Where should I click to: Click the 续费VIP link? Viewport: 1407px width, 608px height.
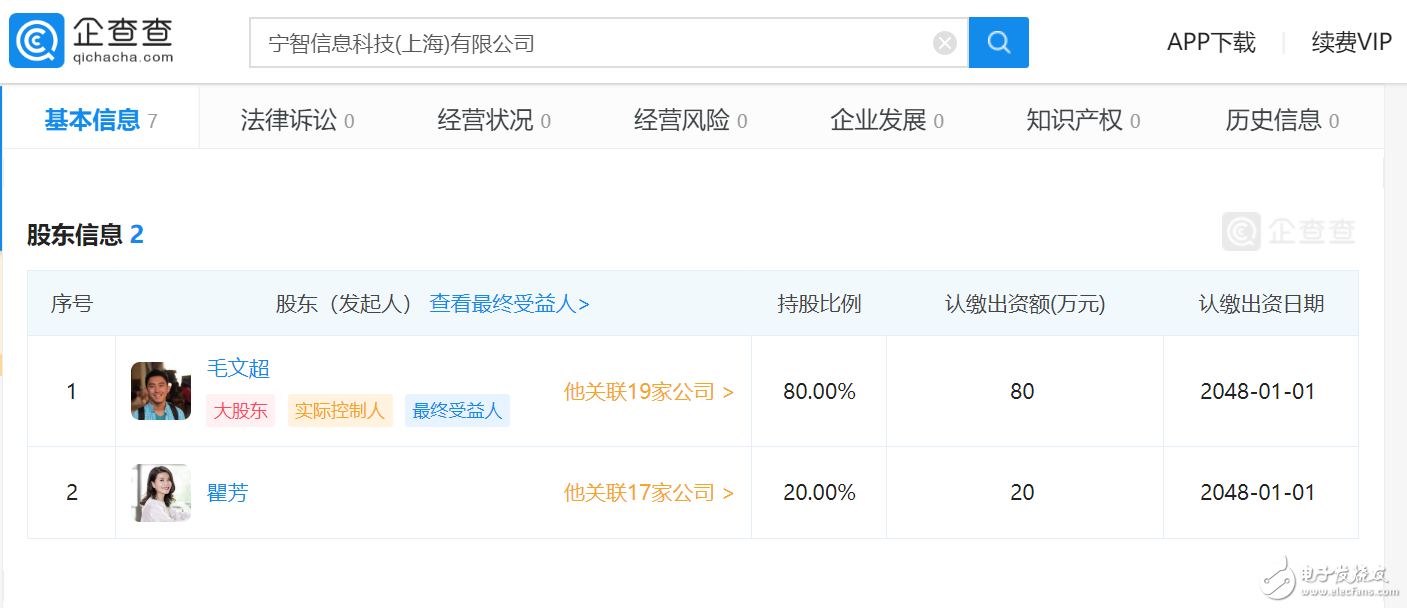coord(1350,42)
